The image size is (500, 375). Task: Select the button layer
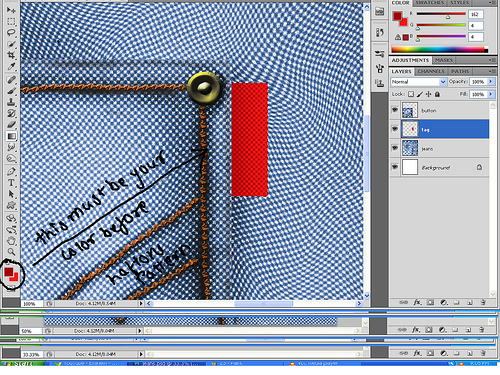point(440,110)
